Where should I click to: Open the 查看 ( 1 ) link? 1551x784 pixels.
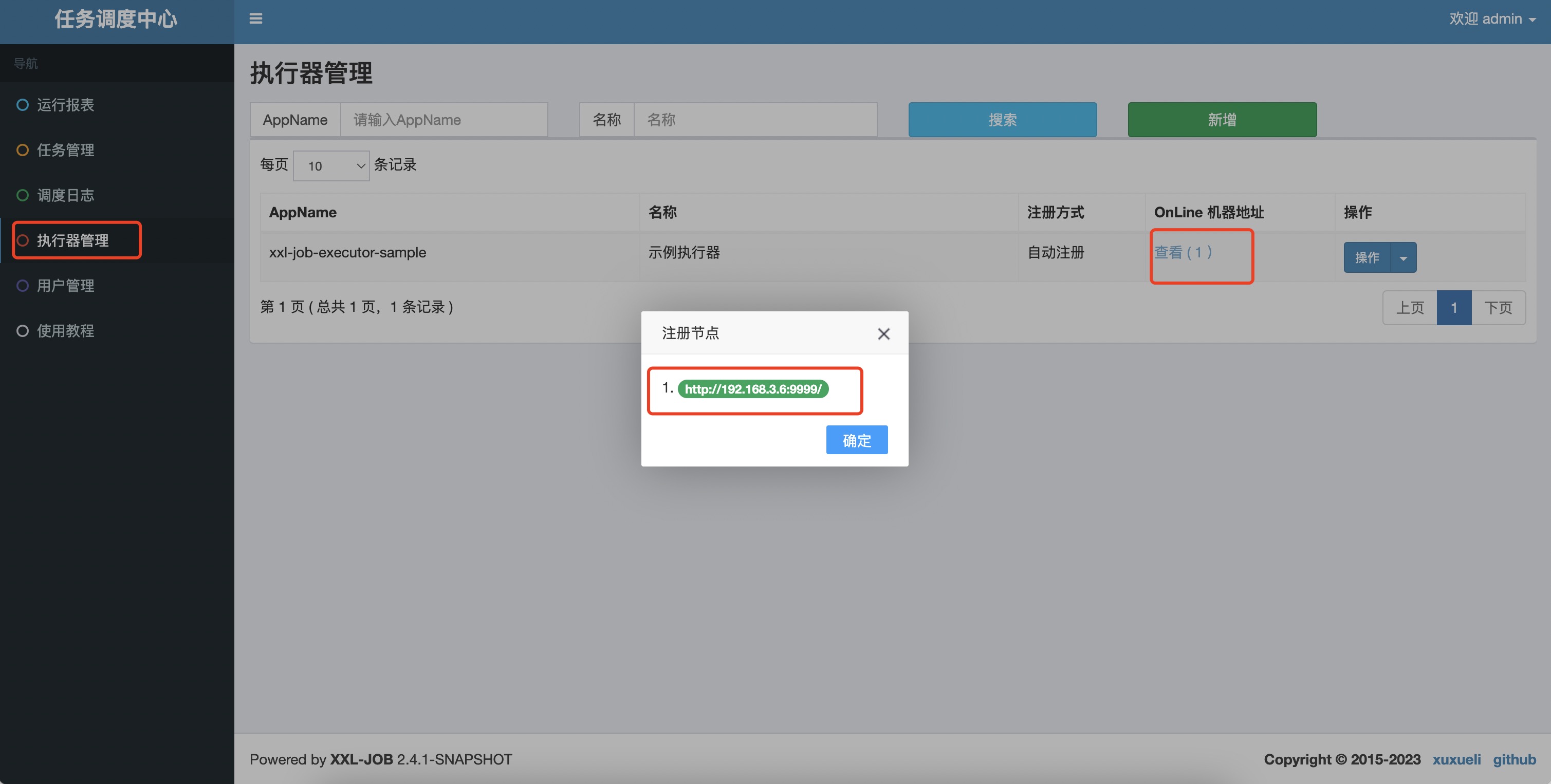click(1183, 253)
